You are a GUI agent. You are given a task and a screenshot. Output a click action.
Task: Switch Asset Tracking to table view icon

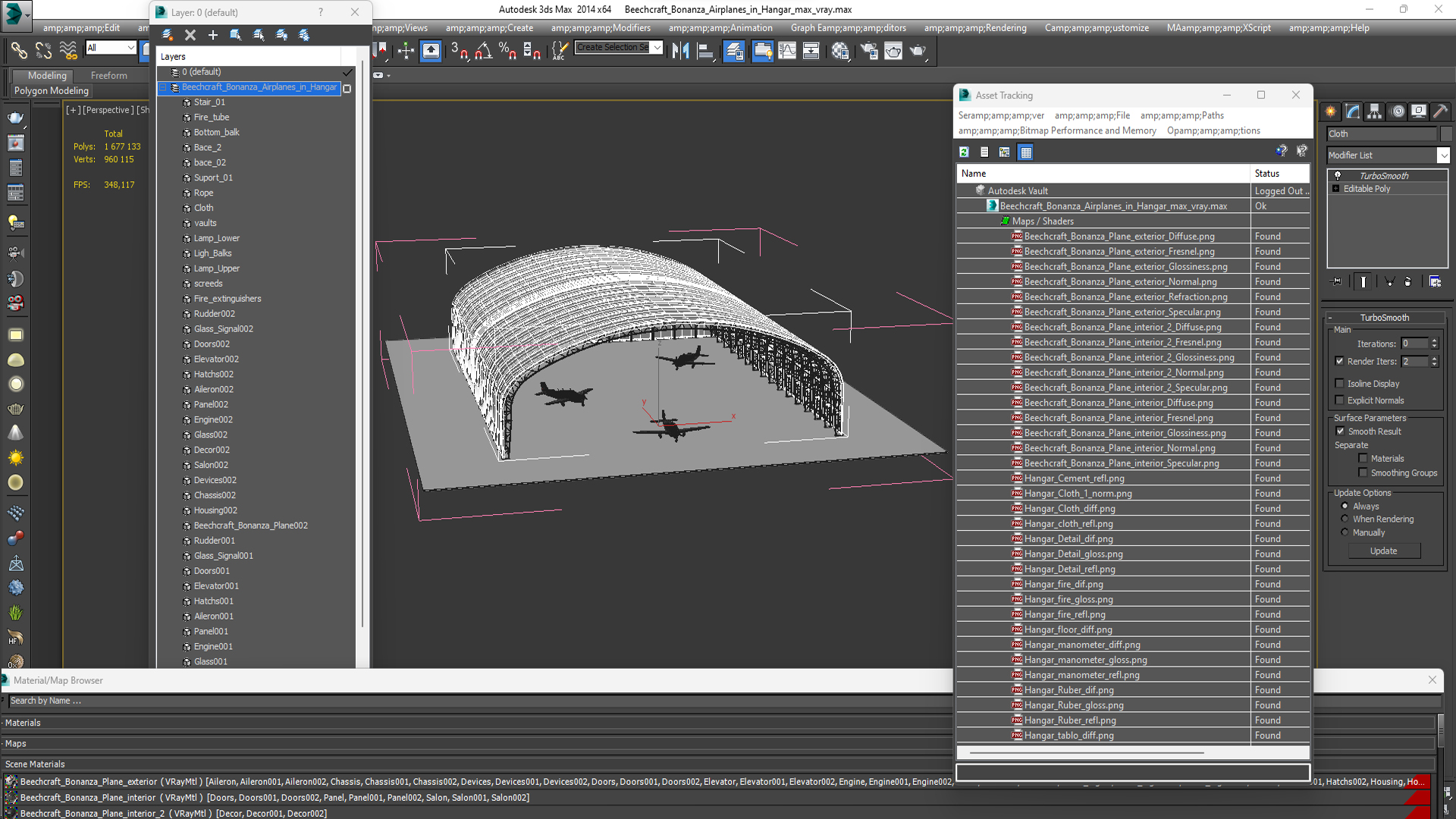[x=1025, y=152]
